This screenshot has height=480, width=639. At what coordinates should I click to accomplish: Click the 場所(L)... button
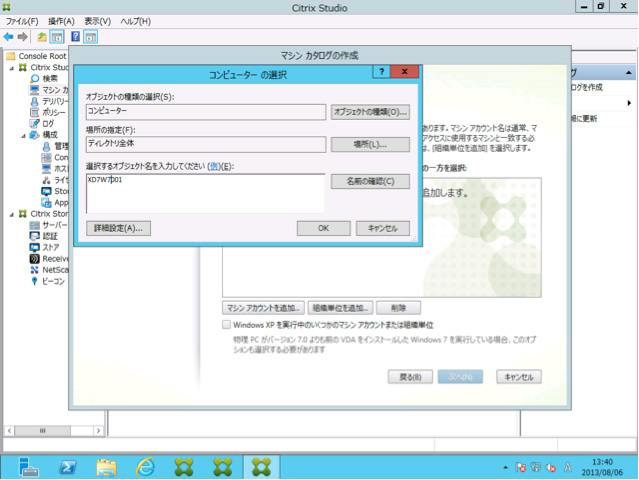[x=370, y=145]
